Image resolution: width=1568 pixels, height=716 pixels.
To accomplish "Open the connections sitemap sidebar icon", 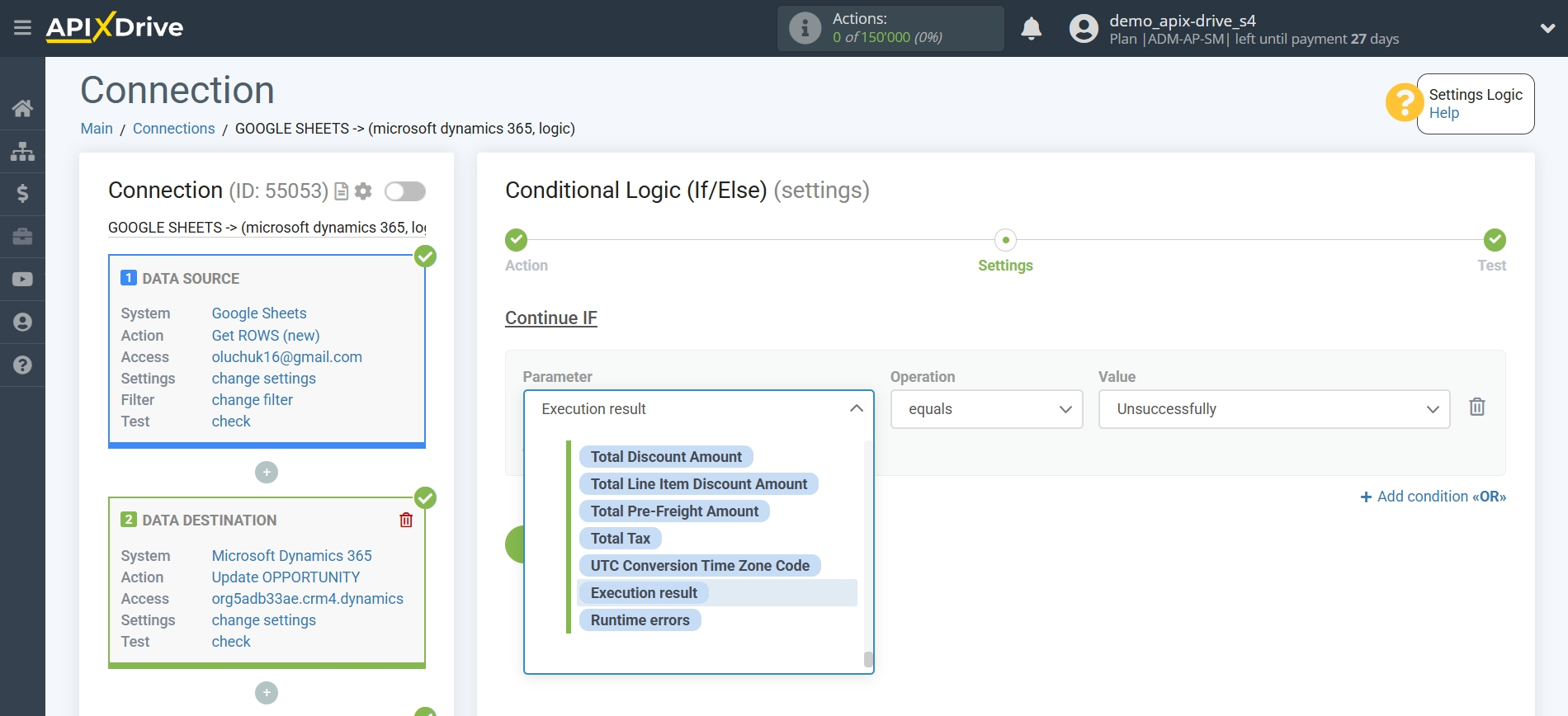I will 22,151.
